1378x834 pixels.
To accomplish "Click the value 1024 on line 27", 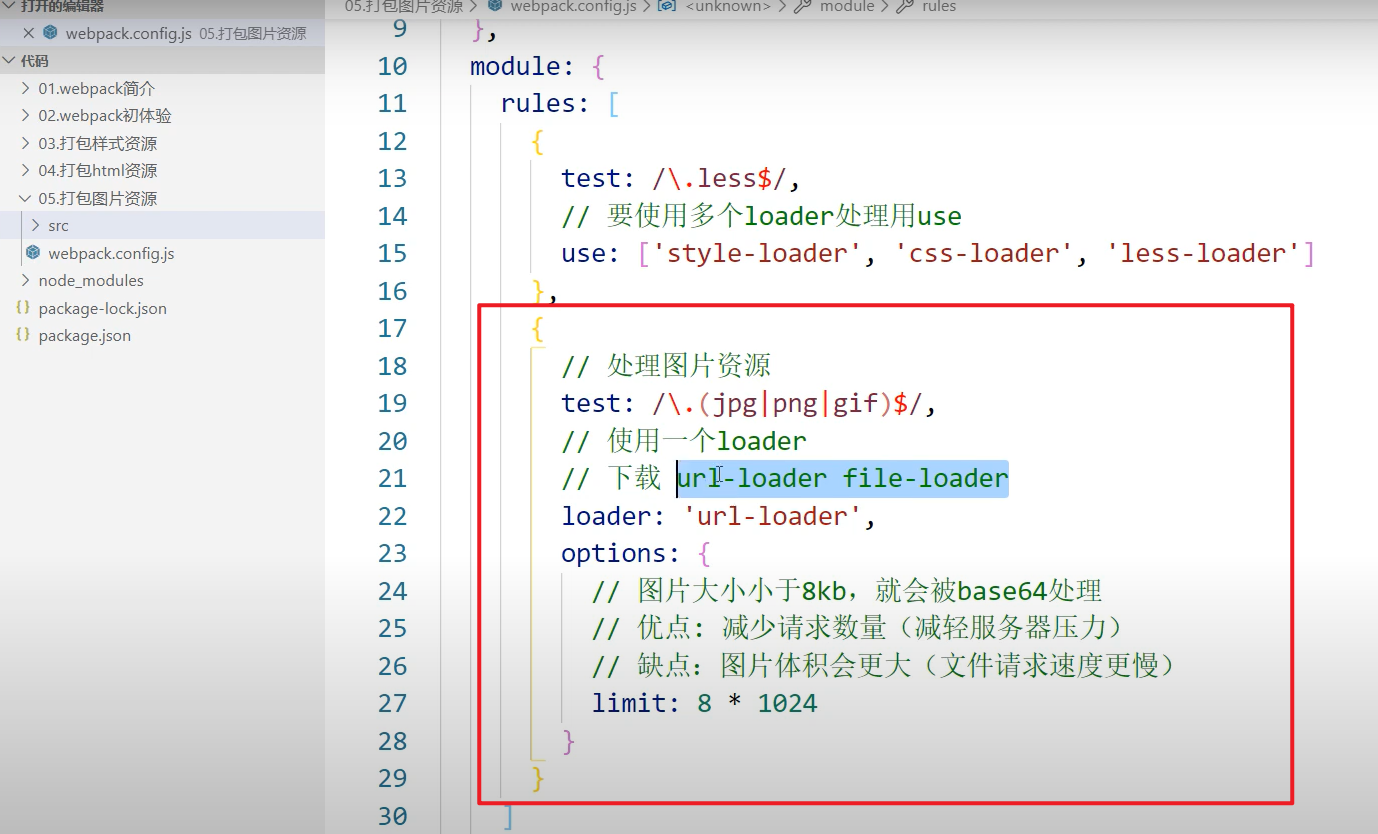I will click(x=787, y=703).
